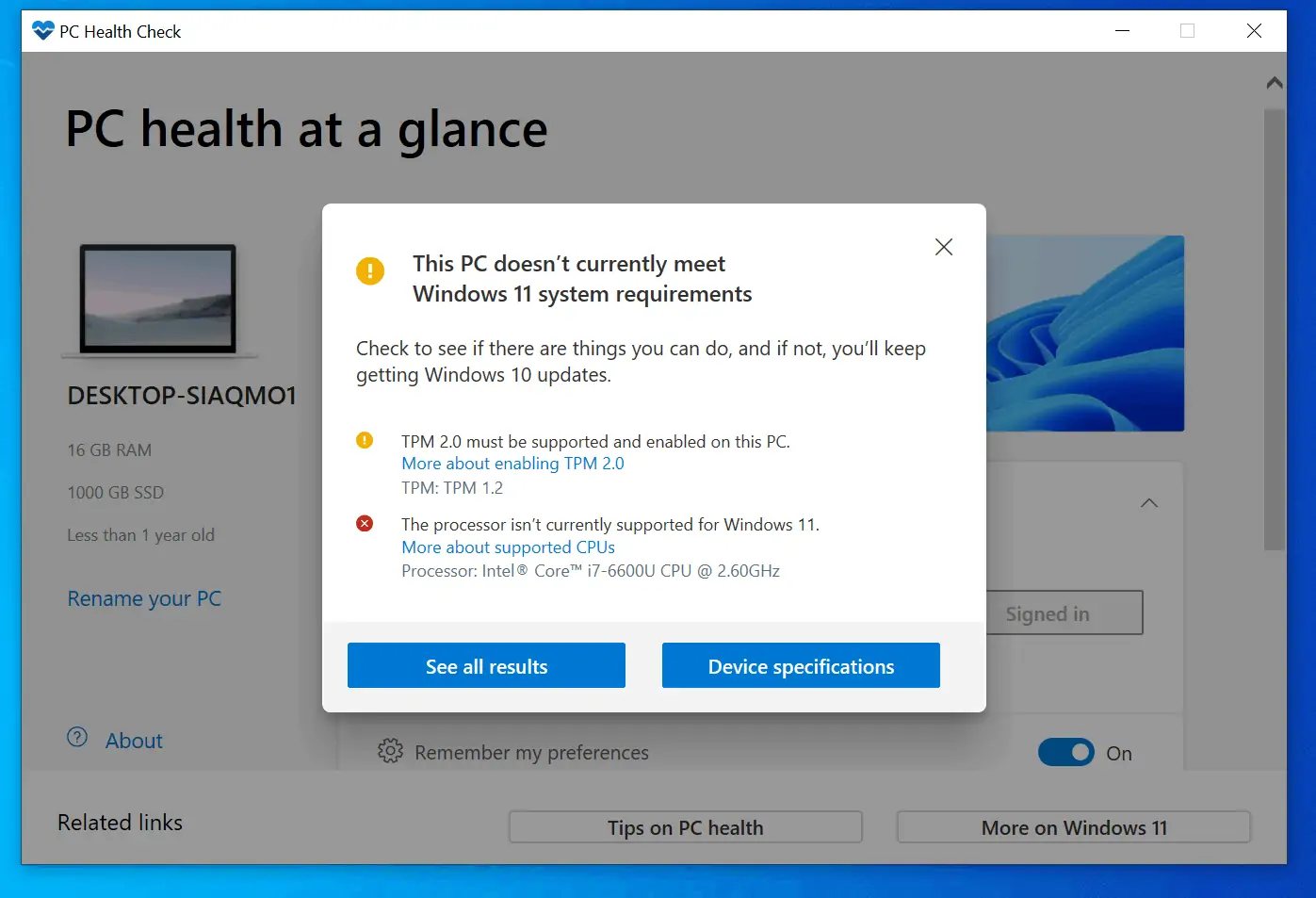Screen dimensions: 1316x898
Task: Open Tips on PC health
Action: 686,827
